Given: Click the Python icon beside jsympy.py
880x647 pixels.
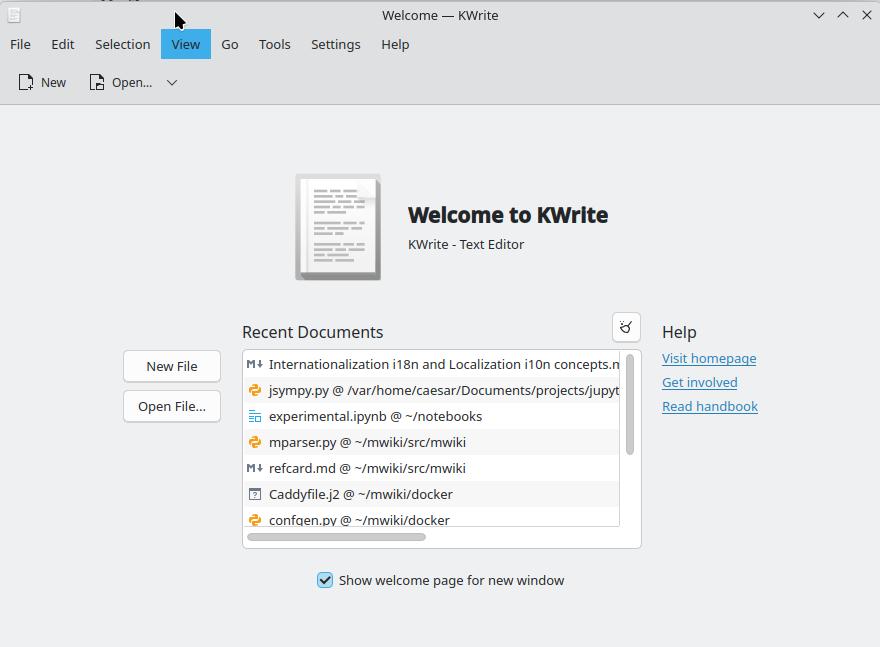Looking at the screenshot, I should pos(255,391).
